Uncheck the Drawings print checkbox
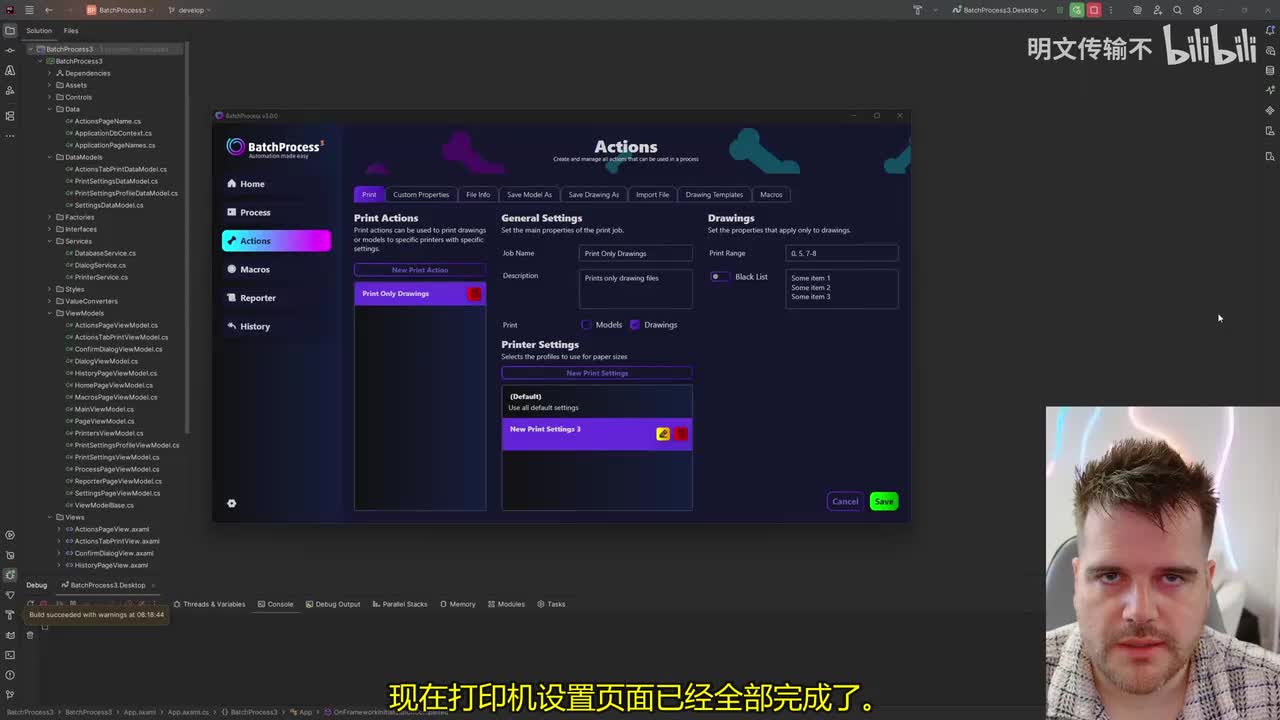The width and height of the screenshot is (1280, 720). [x=635, y=325]
